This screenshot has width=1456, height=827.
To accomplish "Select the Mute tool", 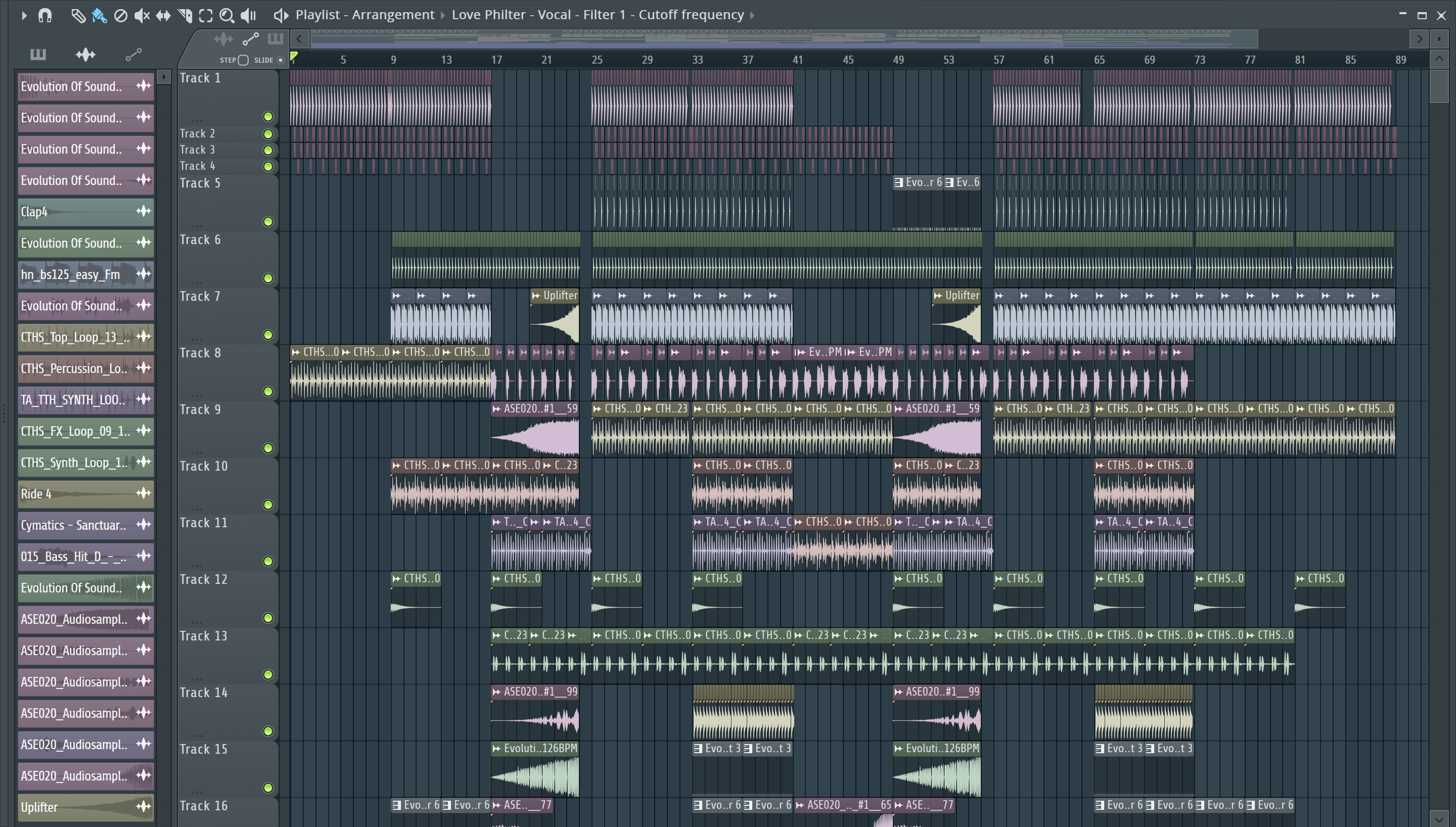I will [x=142, y=15].
